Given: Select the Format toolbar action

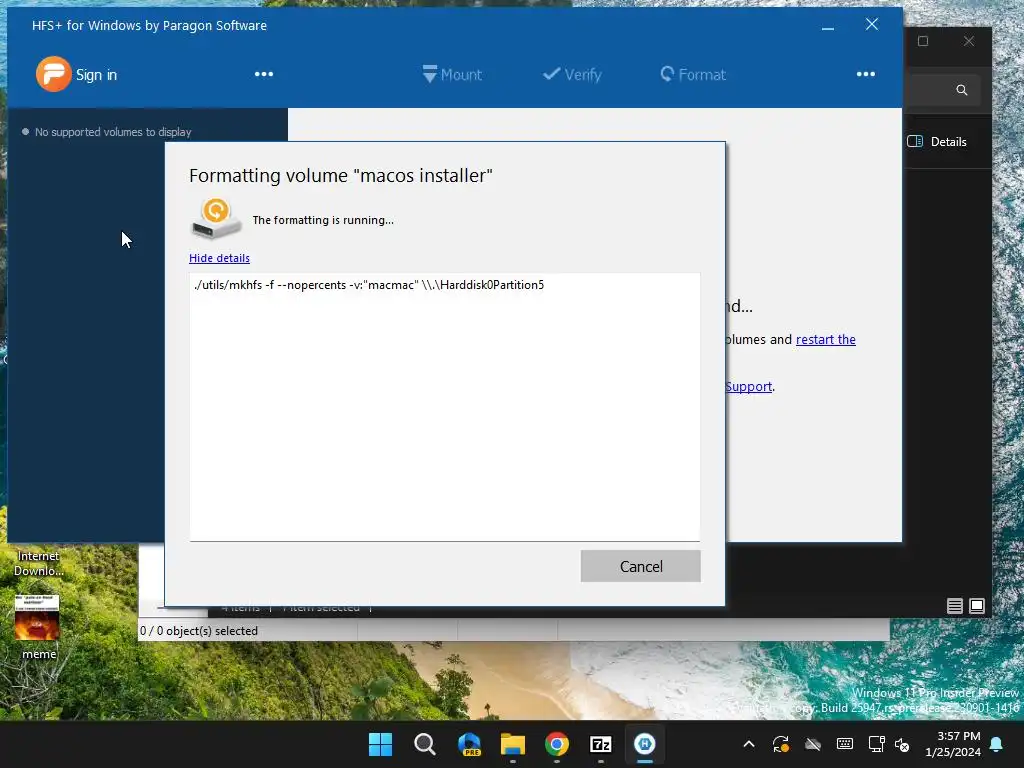Looking at the screenshot, I should click(x=693, y=74).
